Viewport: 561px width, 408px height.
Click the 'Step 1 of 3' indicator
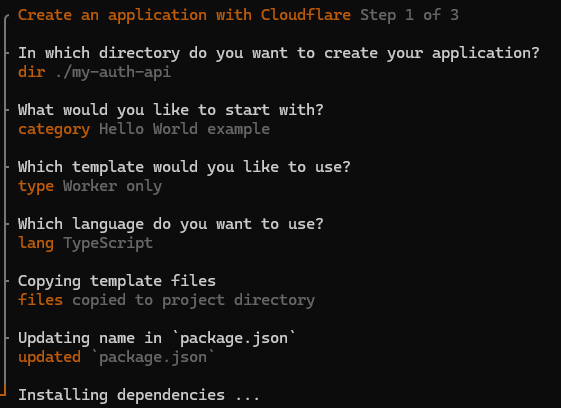[x=409, y=15]
